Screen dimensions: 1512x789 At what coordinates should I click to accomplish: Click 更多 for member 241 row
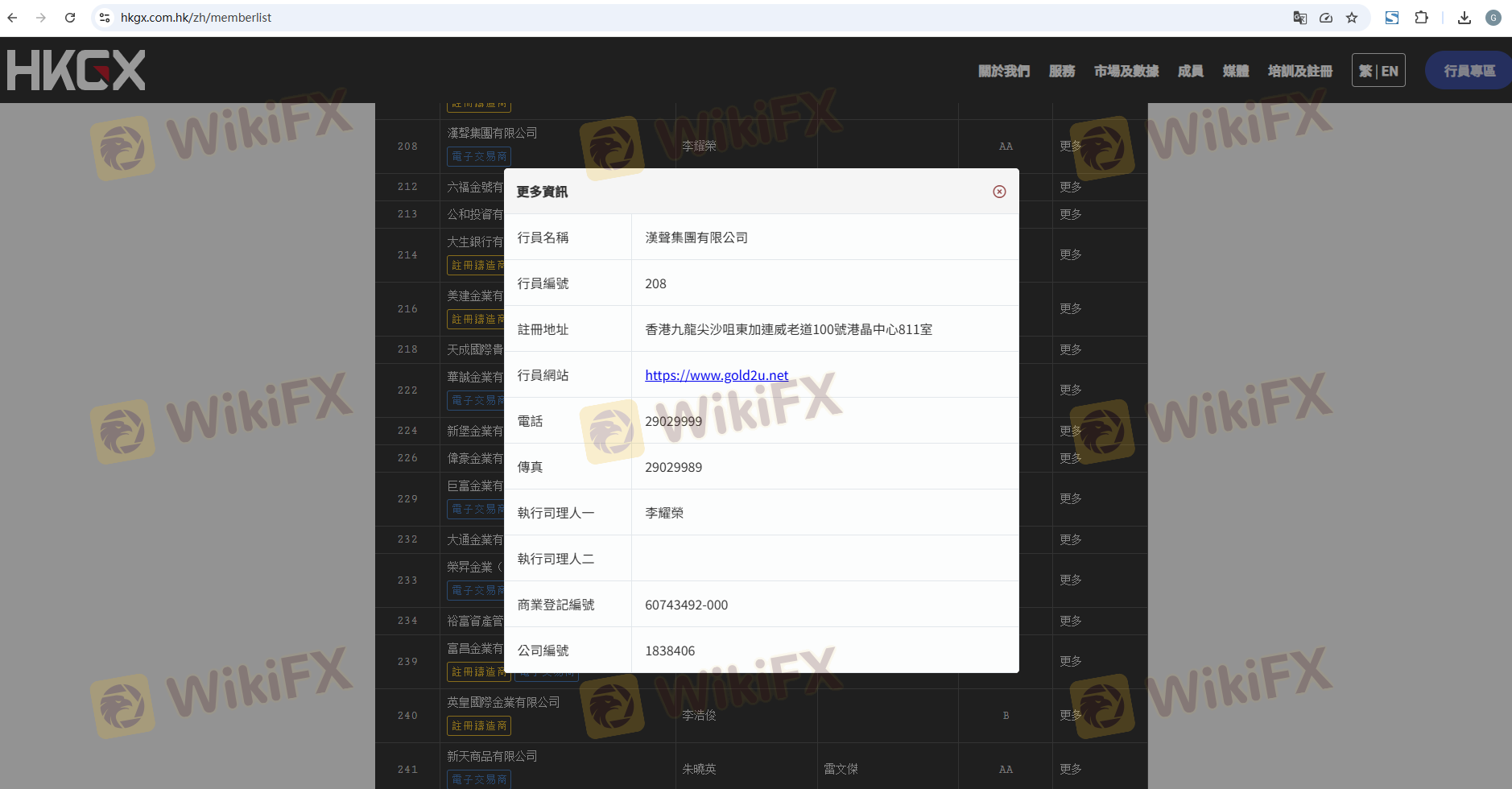click(1070, 769)
